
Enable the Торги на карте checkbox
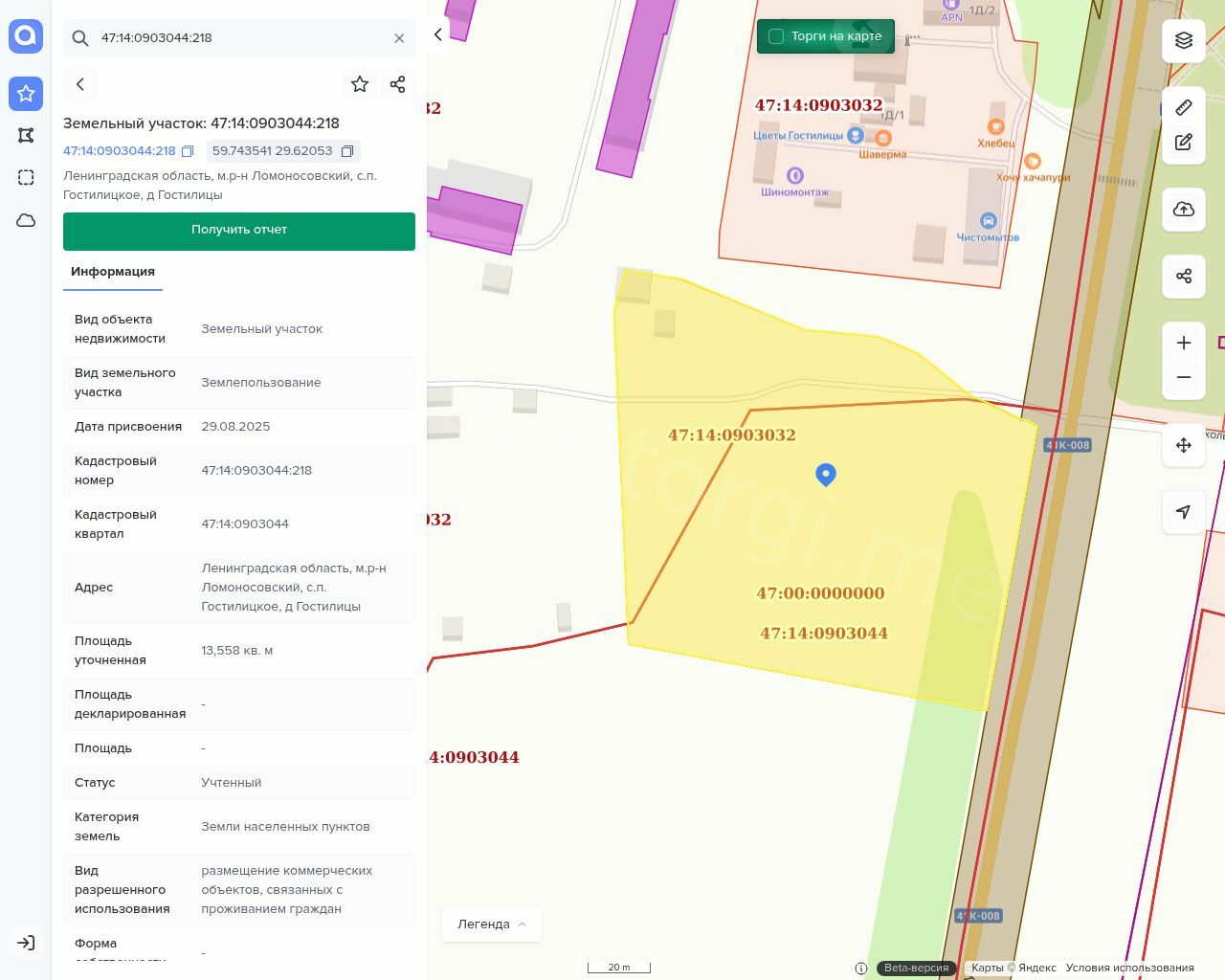tap(776, 36)
